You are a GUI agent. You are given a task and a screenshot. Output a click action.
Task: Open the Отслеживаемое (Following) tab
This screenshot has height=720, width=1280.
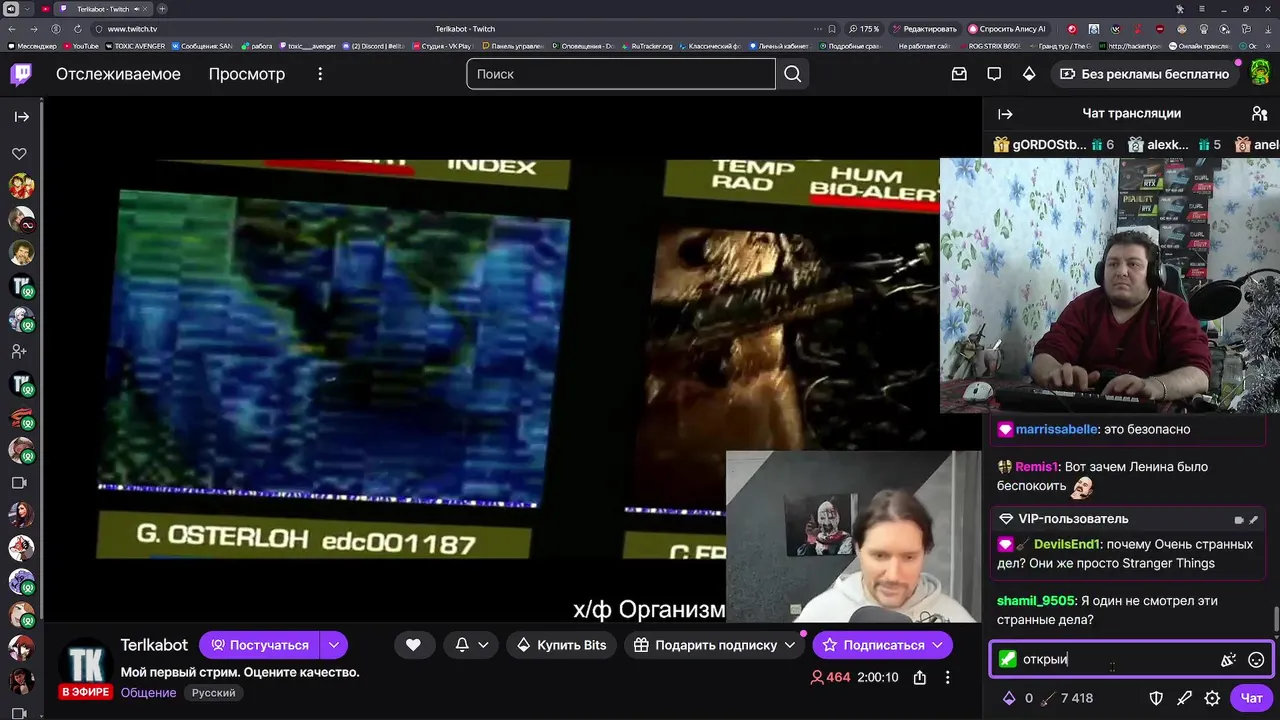[x=118, y=74]
